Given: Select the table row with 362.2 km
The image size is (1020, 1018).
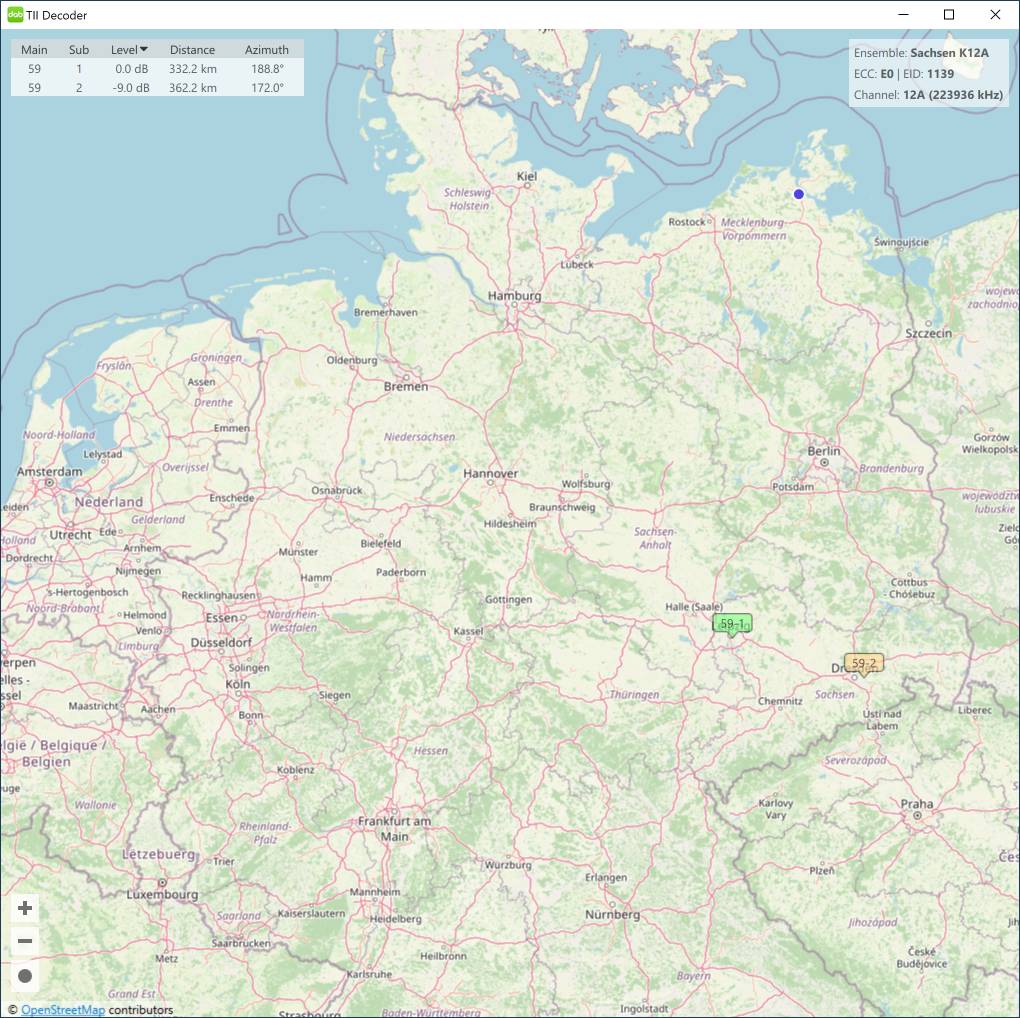Looking at the screenshot, I should click(157, 88).
